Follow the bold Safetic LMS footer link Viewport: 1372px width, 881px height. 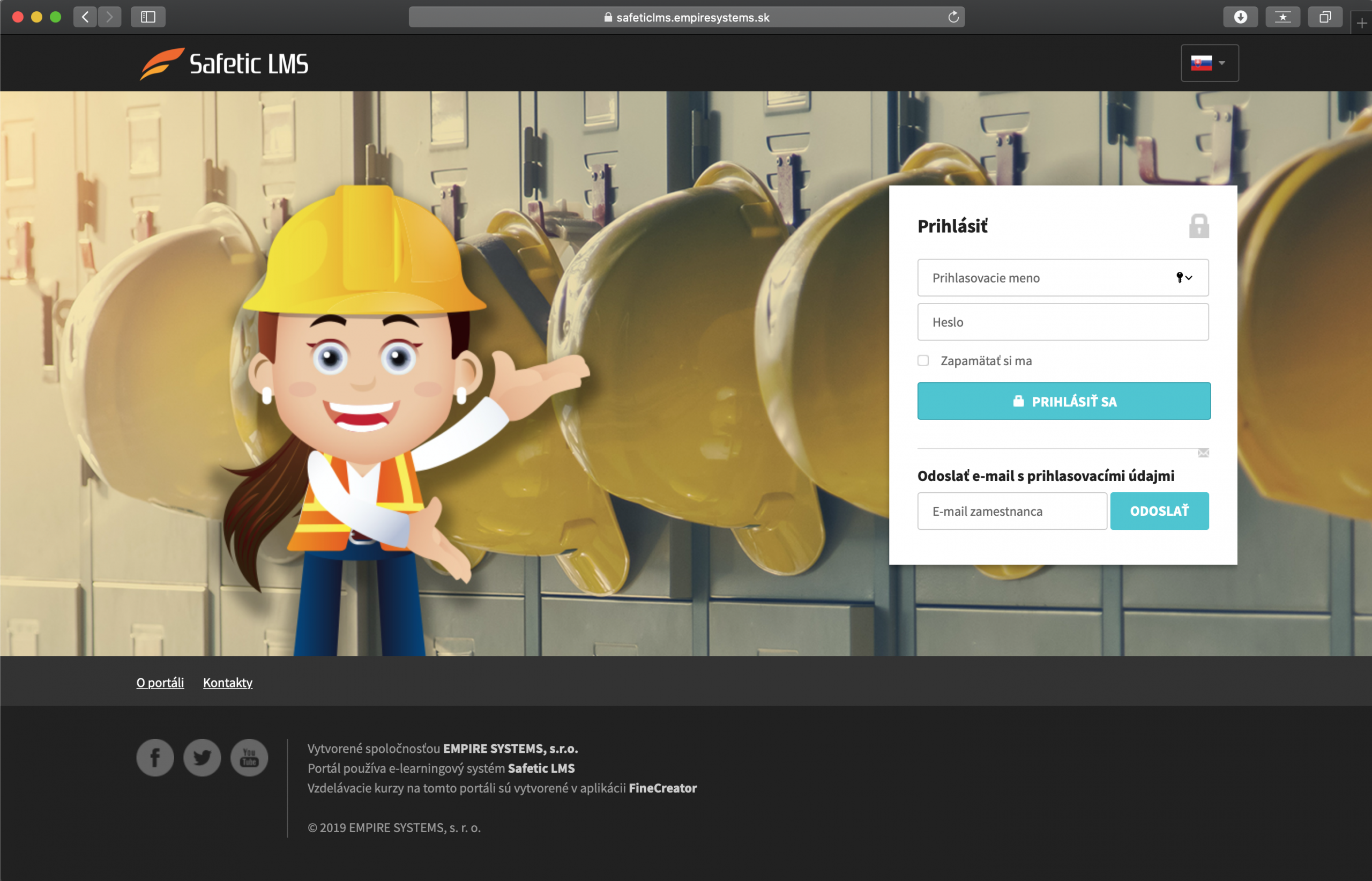541,768
